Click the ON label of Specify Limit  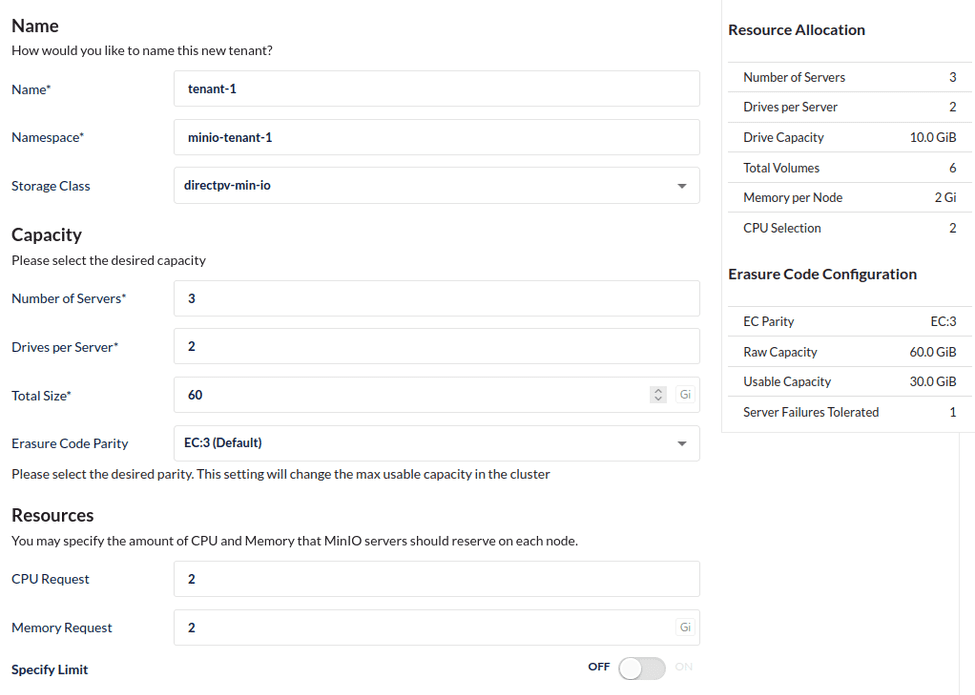point(684,667)
